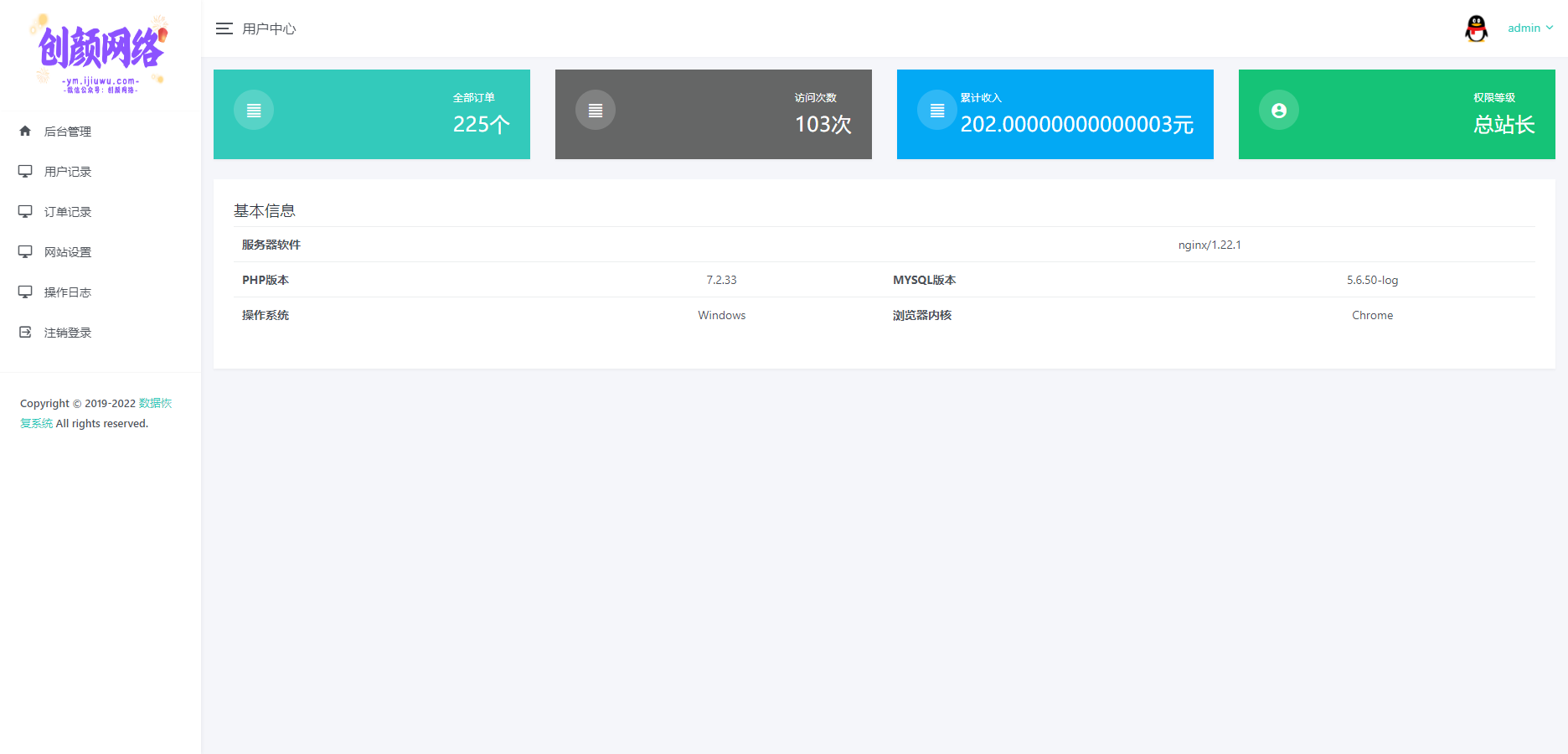Click the QQ penguin avatar
This screenshot has height=754, width=1568.
(1476, 28)
